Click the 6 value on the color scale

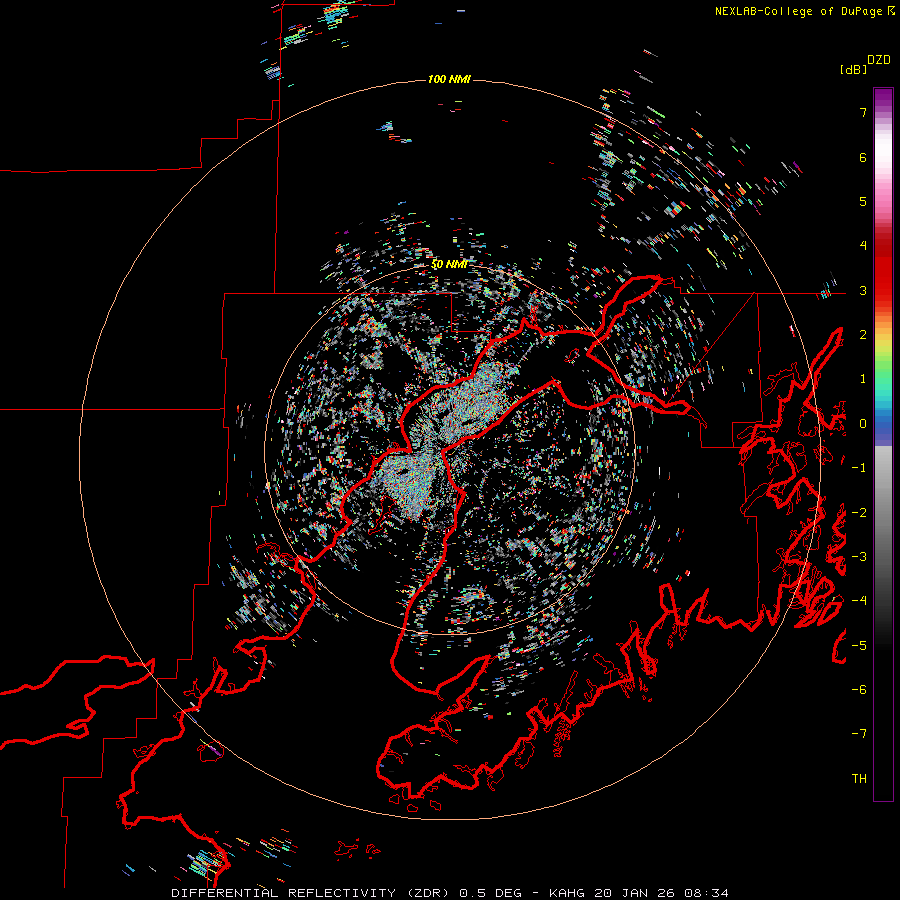tap(863, 157)
